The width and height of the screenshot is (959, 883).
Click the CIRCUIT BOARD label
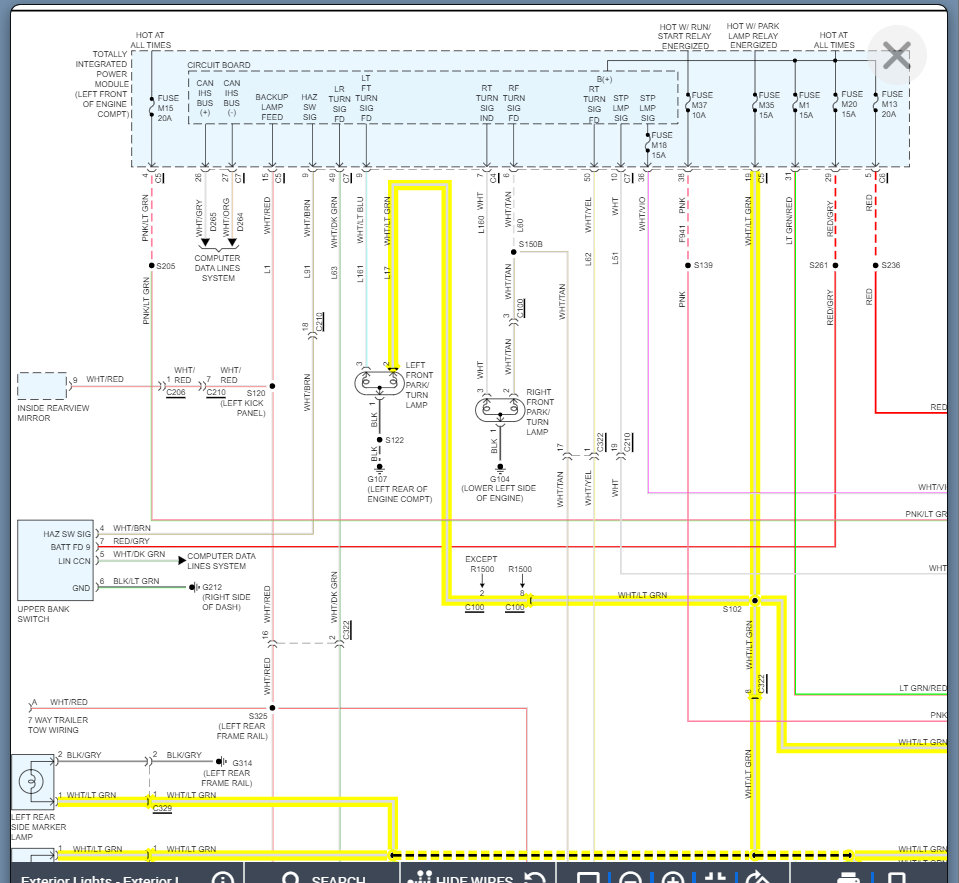218,65
